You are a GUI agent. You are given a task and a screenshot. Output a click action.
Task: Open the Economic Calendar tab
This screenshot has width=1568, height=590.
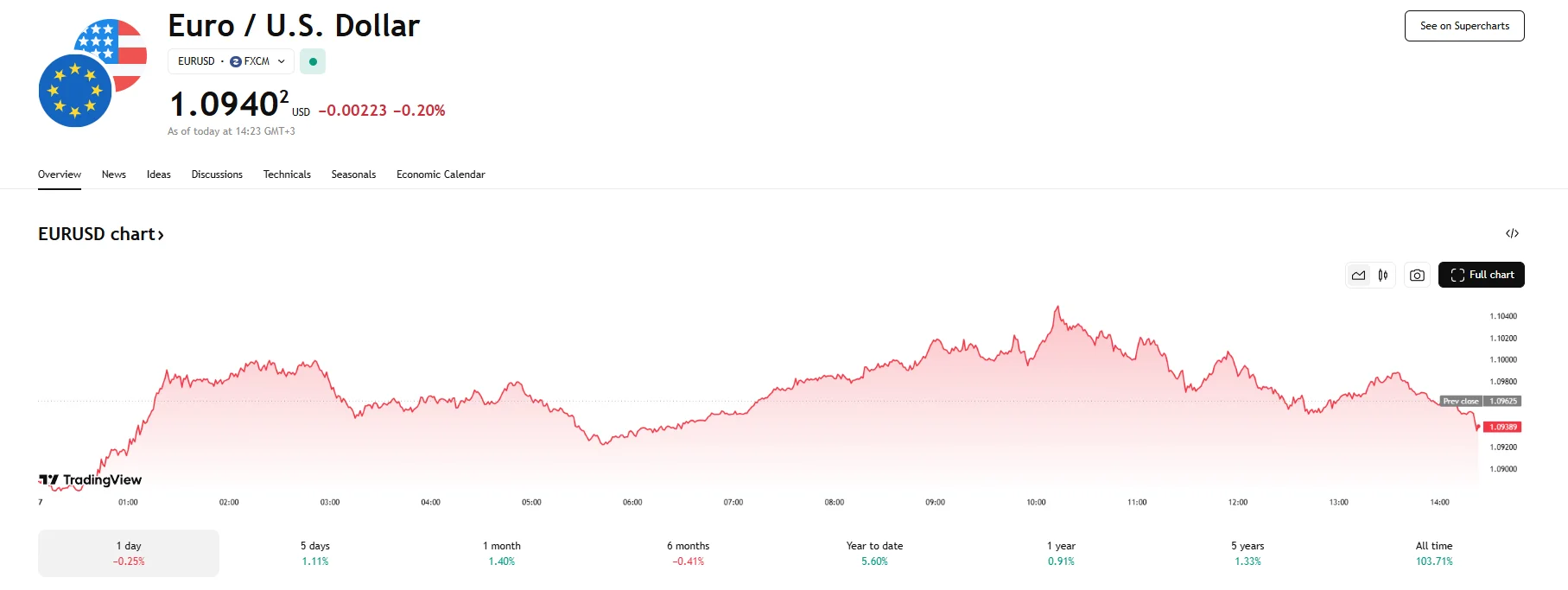pos(441,174)
